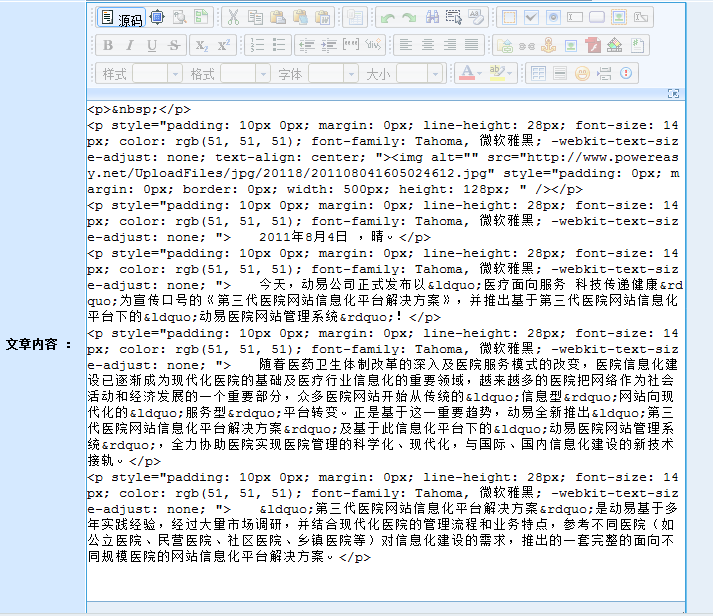Click the Insert table icon
The image size is (713, 616).
pyautogui.click(x=538, y=73)
